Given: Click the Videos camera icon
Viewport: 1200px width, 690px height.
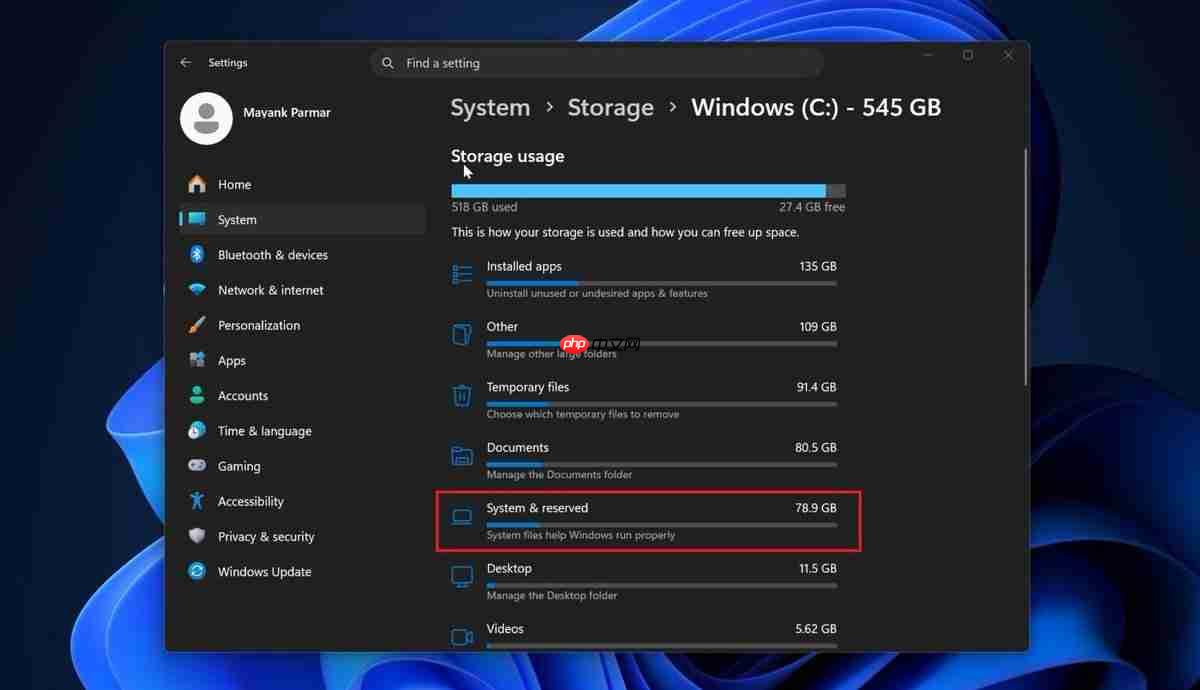Looking at the screenshot, I should pyautogui.click(x=462, y=637).
